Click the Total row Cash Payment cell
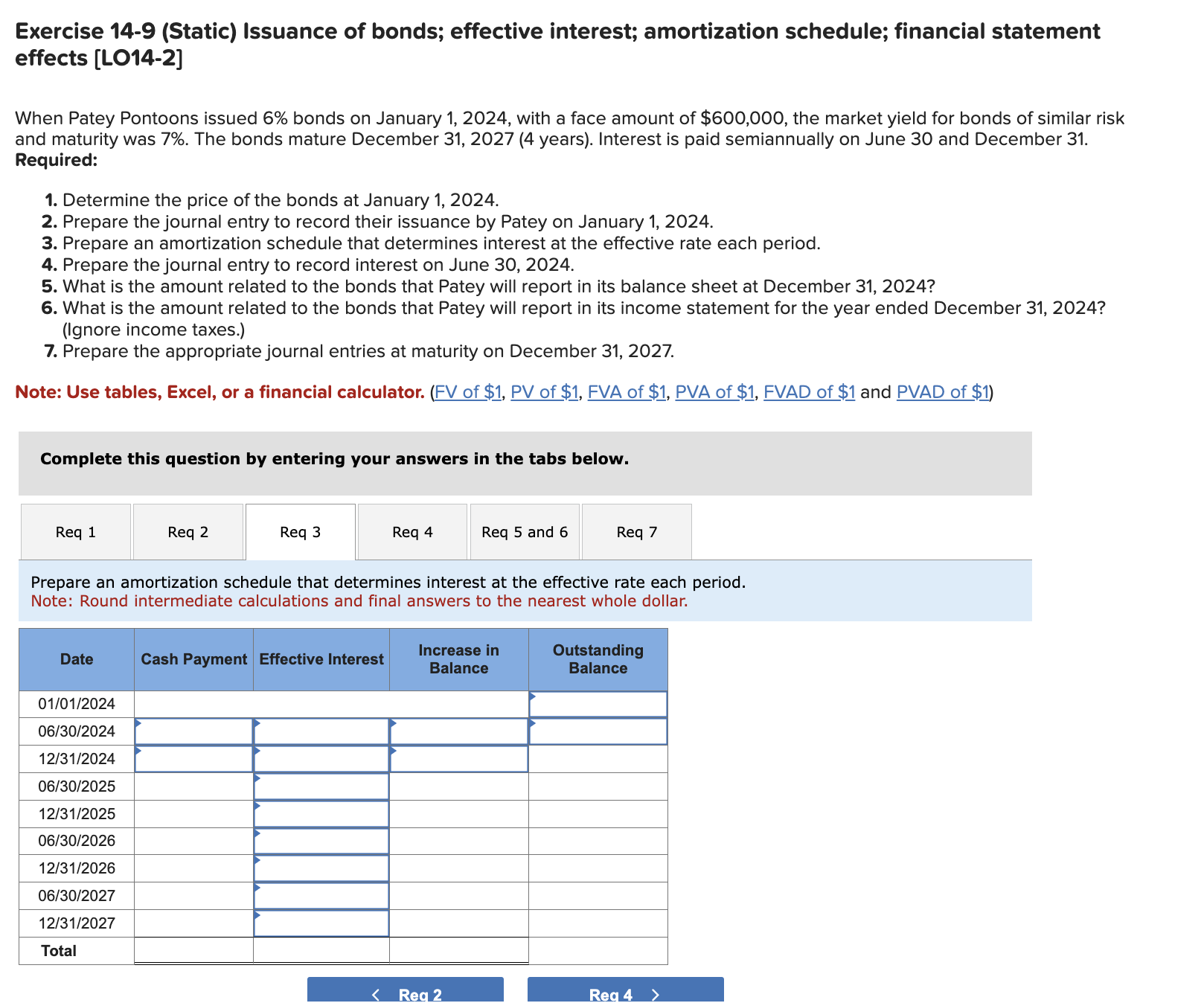Image resolution: width=1204 pixels, height=1003 pixels. tap(193, 950)
